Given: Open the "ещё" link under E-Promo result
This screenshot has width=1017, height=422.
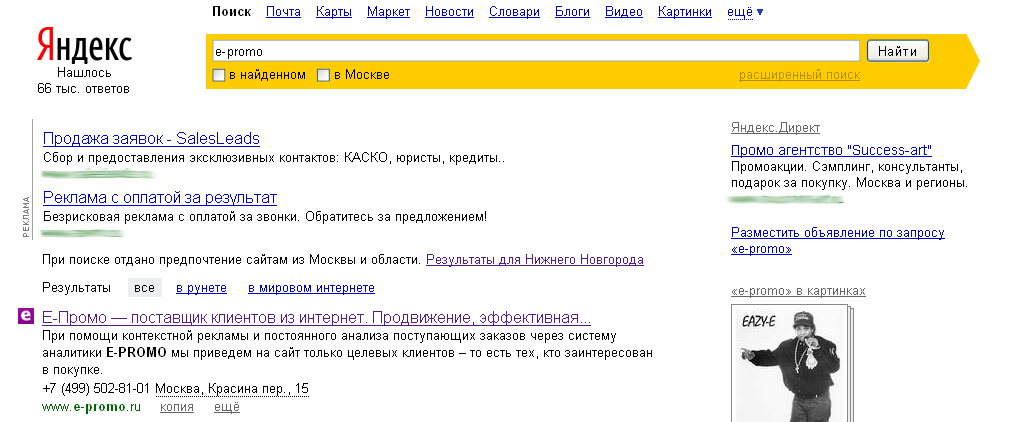Looking at the screenshot, I should point(227,407).
